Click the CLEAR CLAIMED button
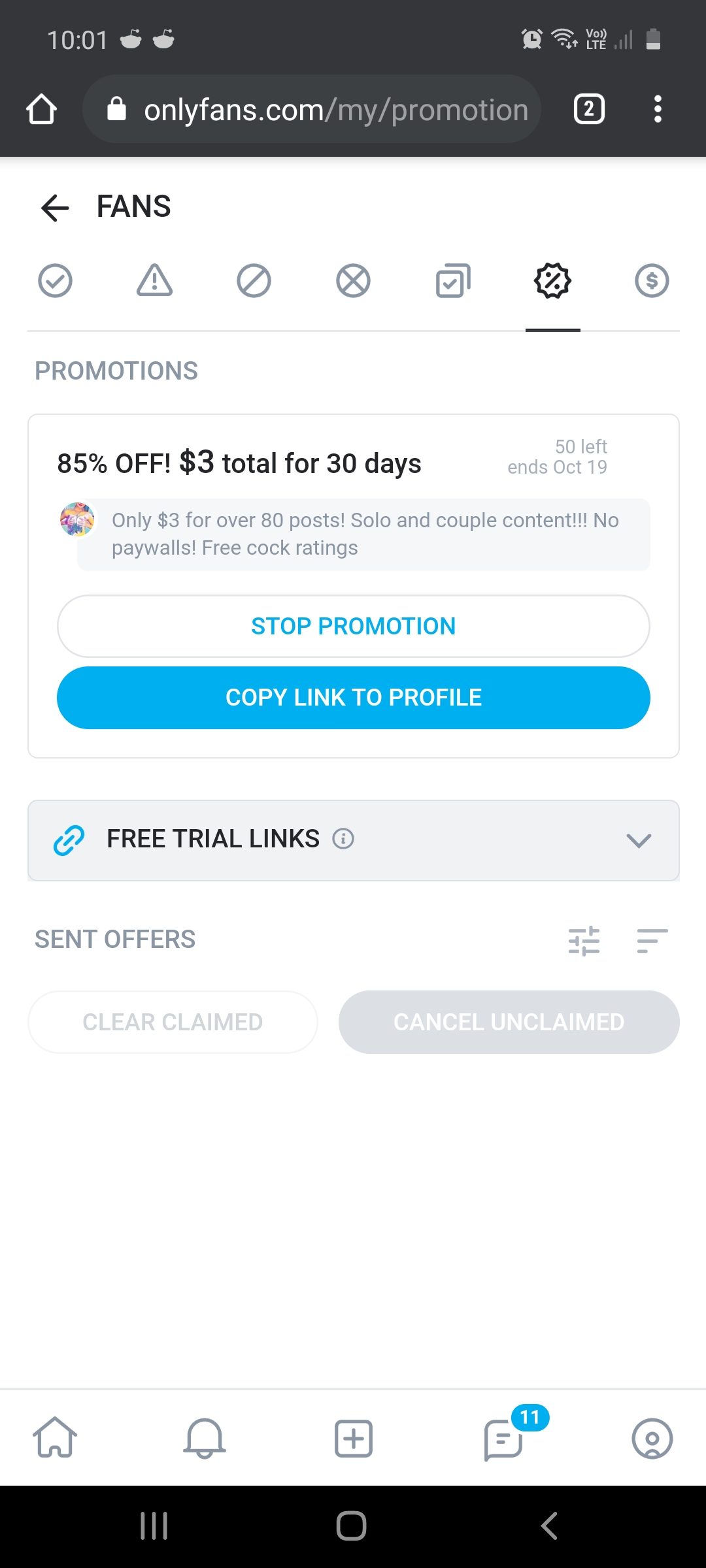This screenshot has width=706, height=1568. click(x=173, y=1022)
